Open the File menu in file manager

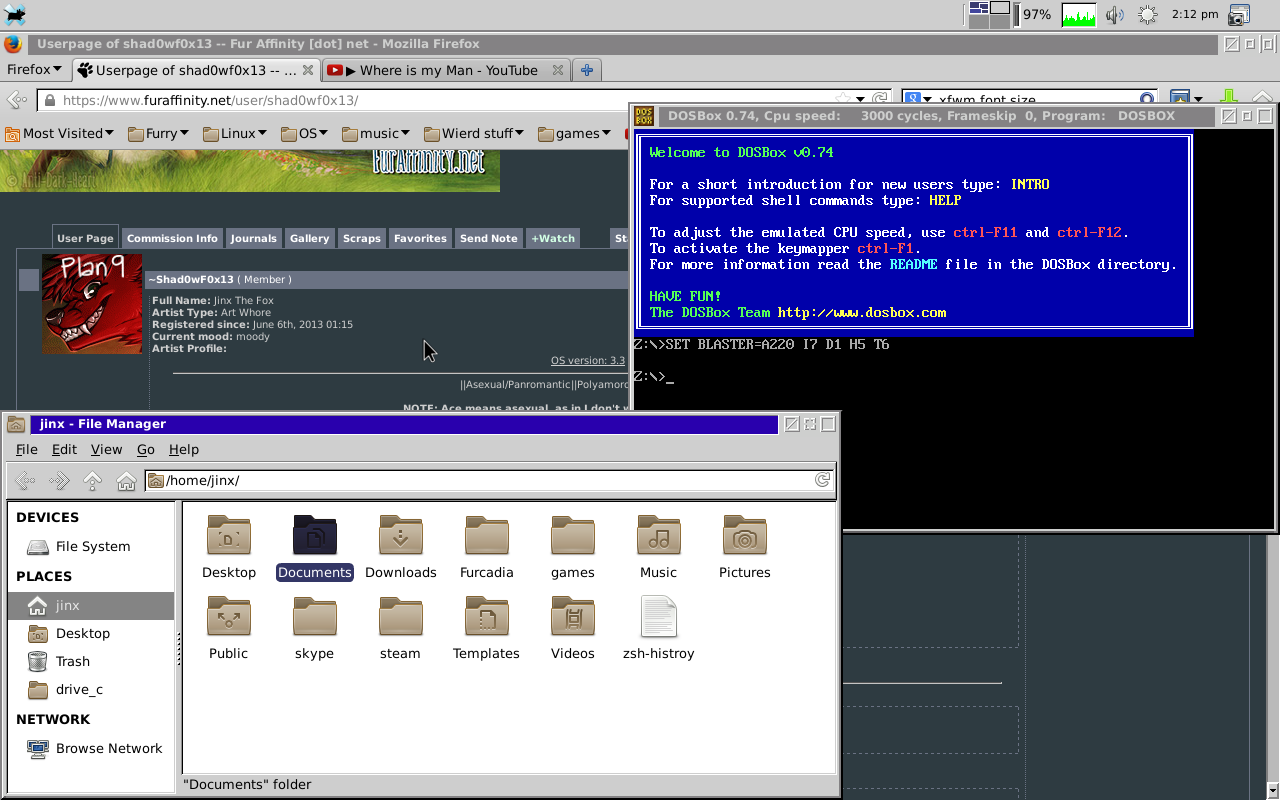27,449
